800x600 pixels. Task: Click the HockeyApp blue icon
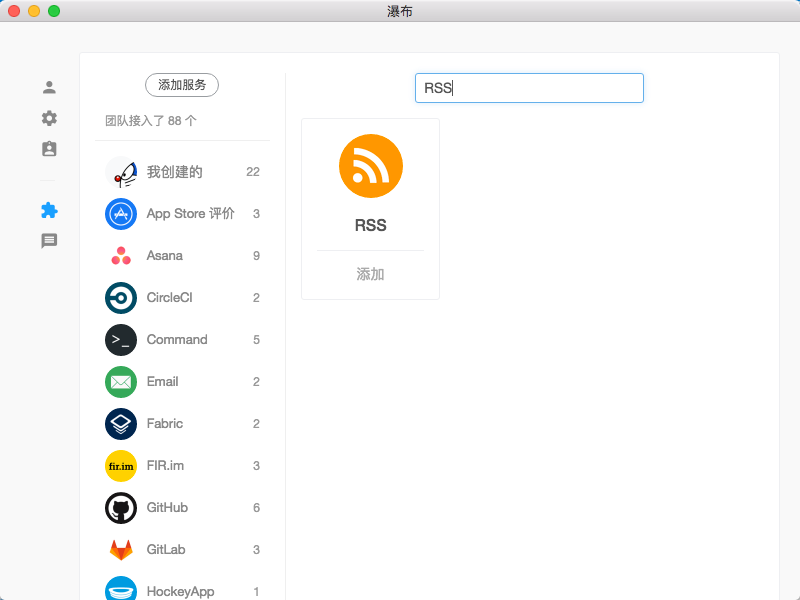[121, 588]
